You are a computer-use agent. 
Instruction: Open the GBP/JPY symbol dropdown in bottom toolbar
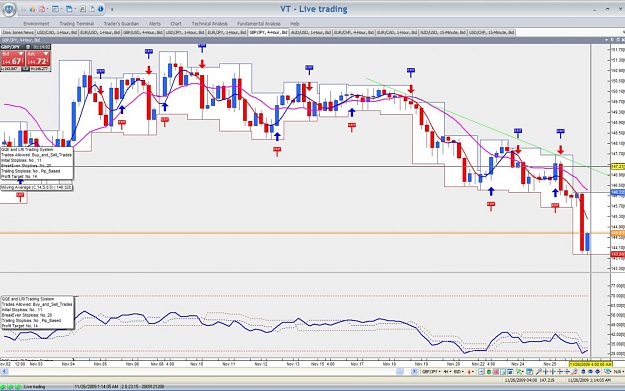tap(431, 371)
